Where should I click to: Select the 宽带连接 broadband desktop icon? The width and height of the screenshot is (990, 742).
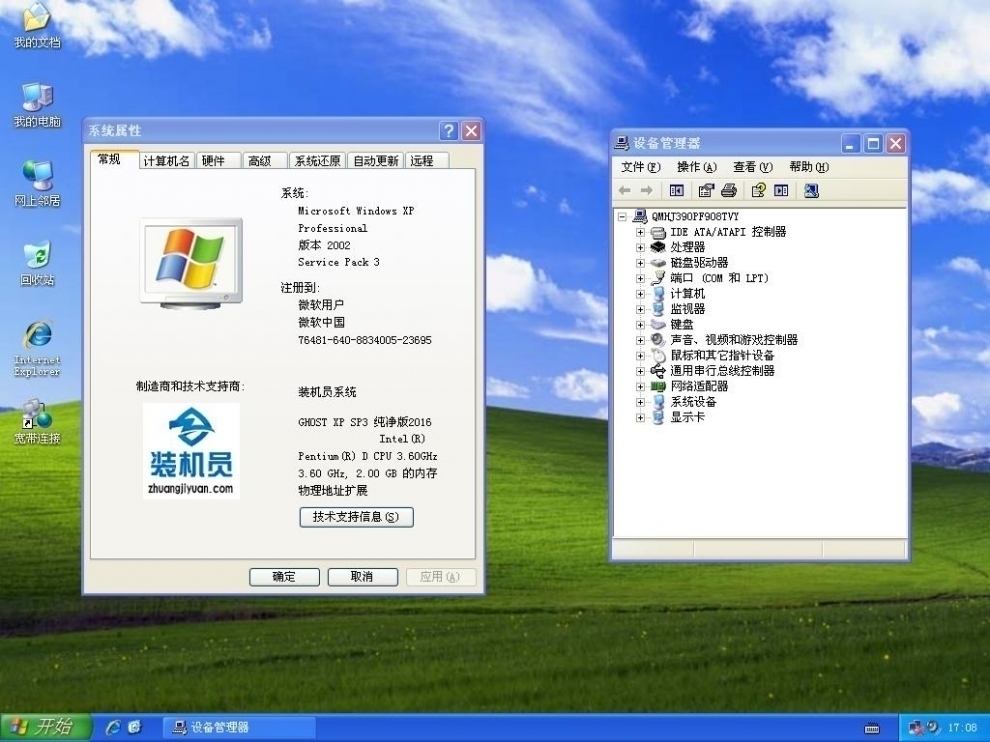[x=37, y=418]
